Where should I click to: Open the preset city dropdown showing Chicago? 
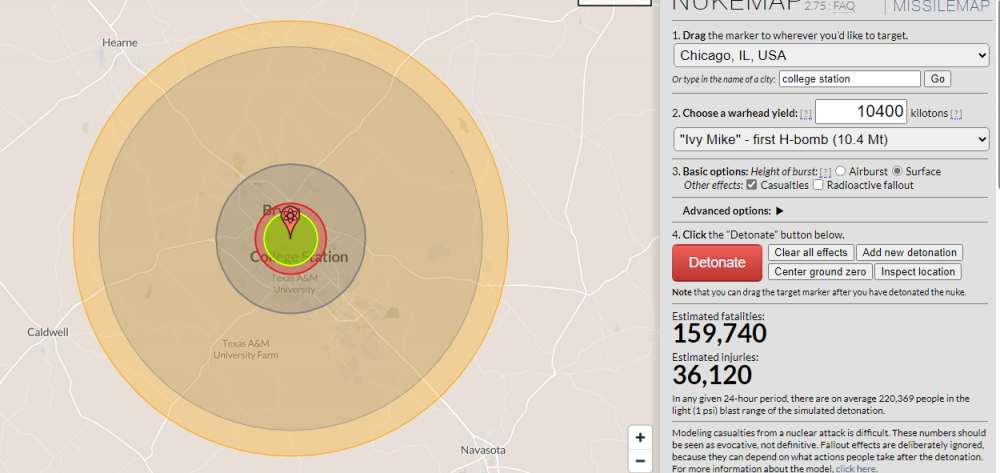[x=831, y=55]
